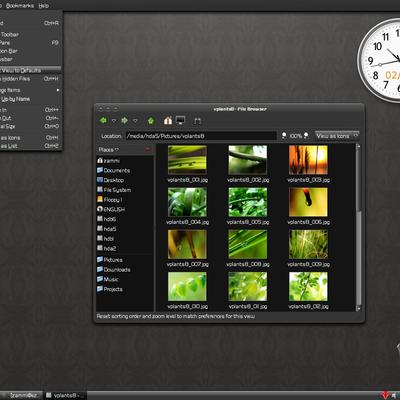Image resolution: width=400 pixels, height=400 pixels.
Task: Select thumbnail vplants8_004.jpg
Action: pos(187,202)
